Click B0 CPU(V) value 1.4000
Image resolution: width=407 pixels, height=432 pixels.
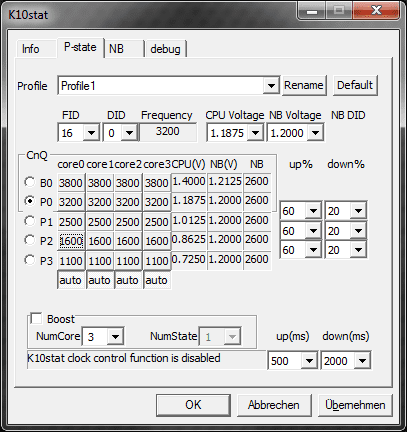pyautogui.click(x=189, y=182)
